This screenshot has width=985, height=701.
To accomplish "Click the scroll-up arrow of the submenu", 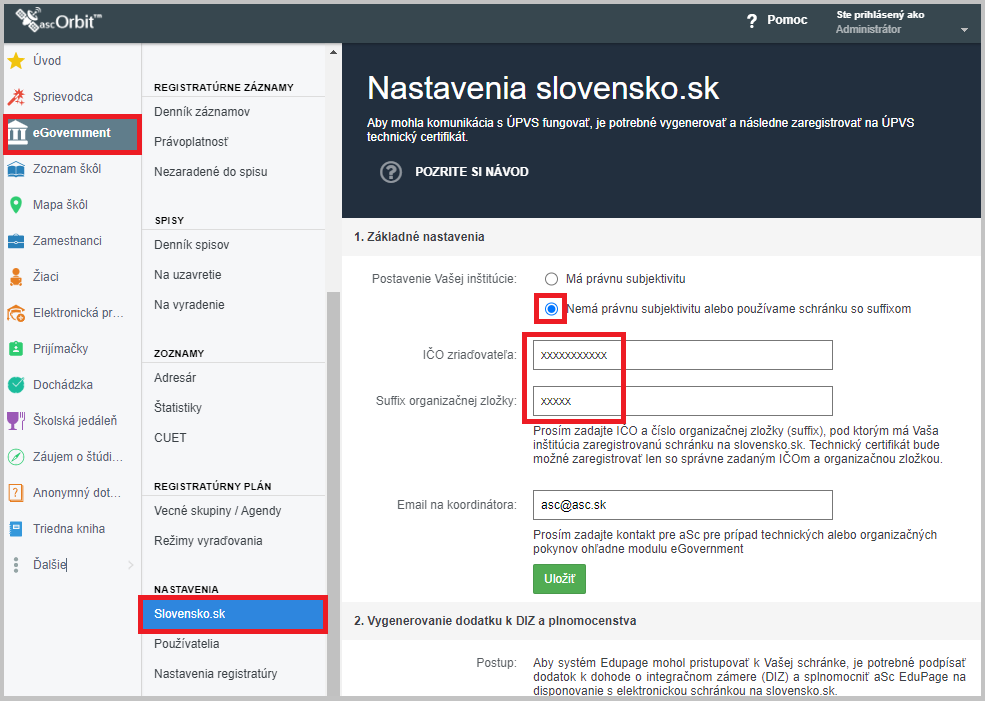I will (x=334, y=52).
